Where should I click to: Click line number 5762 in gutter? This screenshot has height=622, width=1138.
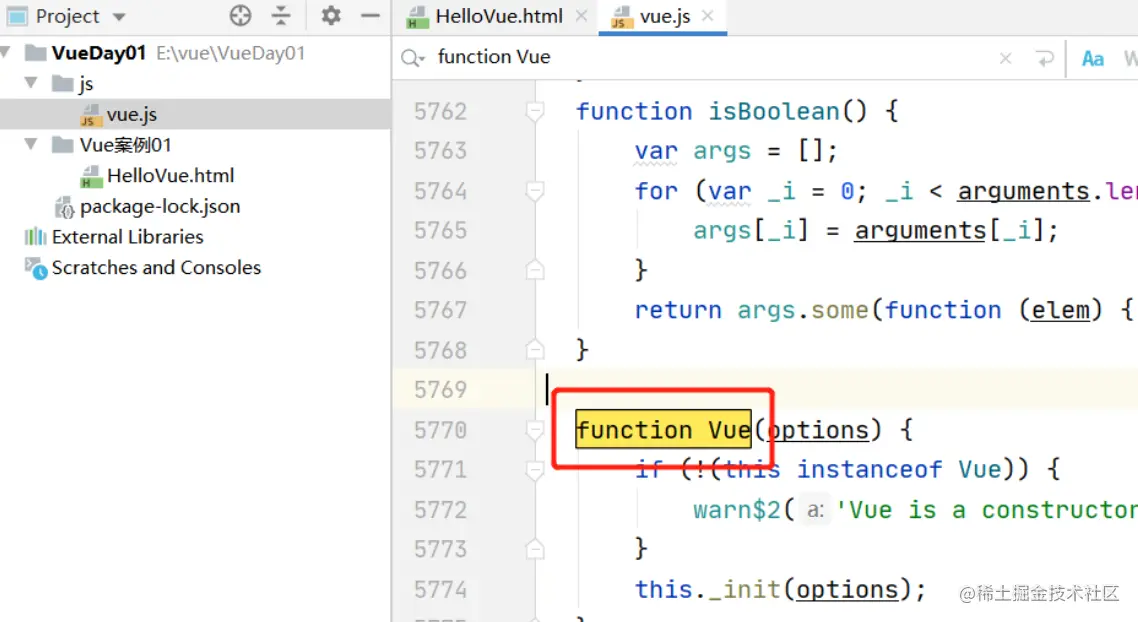(x=440, y=111)
